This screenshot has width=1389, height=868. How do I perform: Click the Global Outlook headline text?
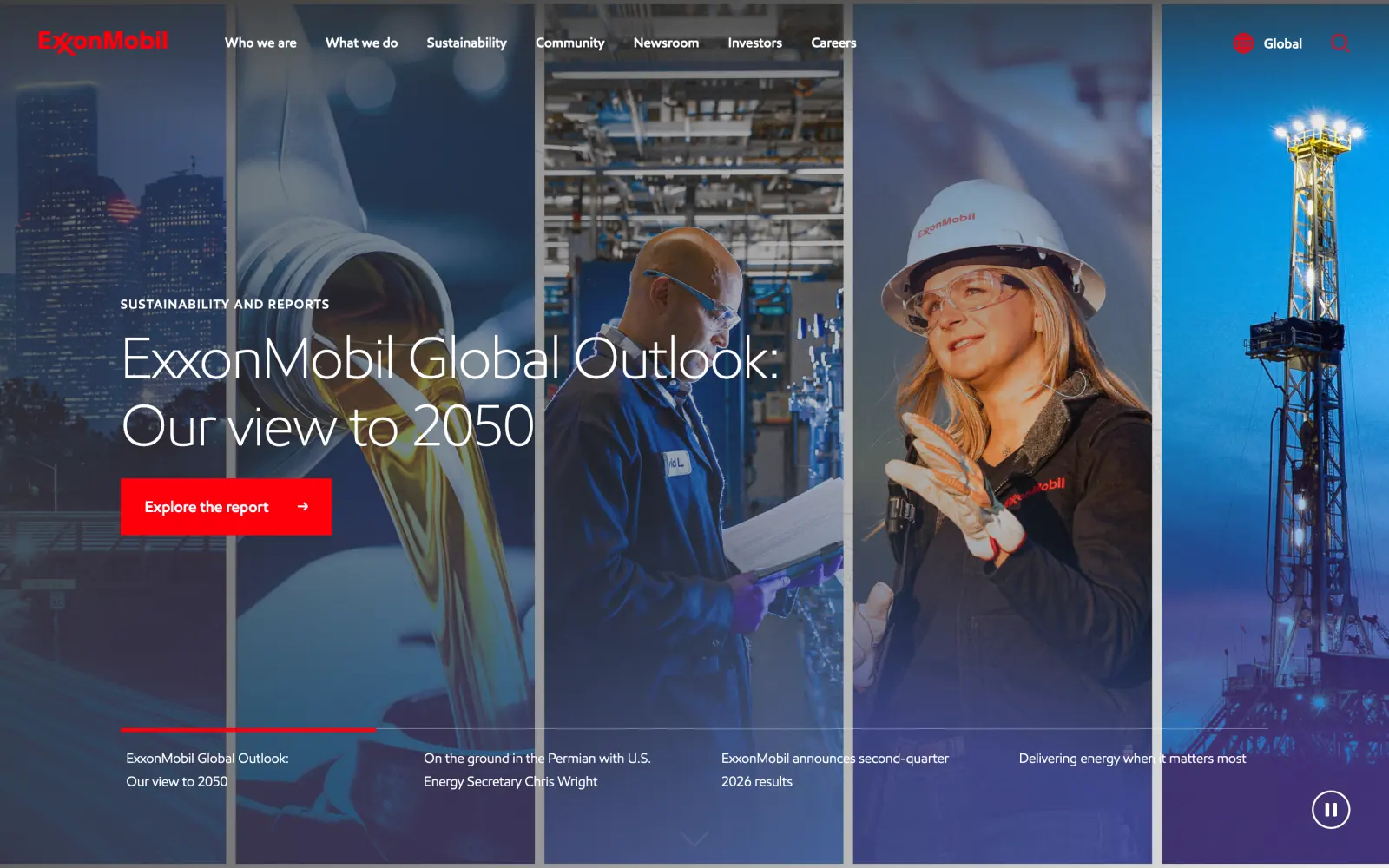[x=450, y=392]
